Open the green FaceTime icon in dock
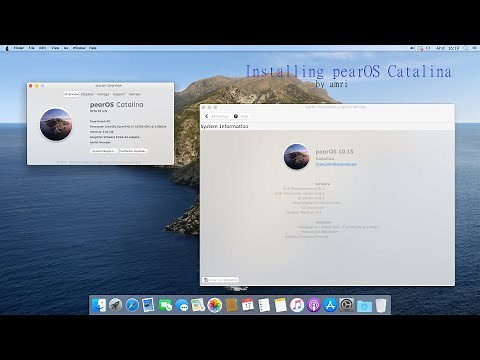The width and height of the screenshot is (480, 360). click(165, 305)
